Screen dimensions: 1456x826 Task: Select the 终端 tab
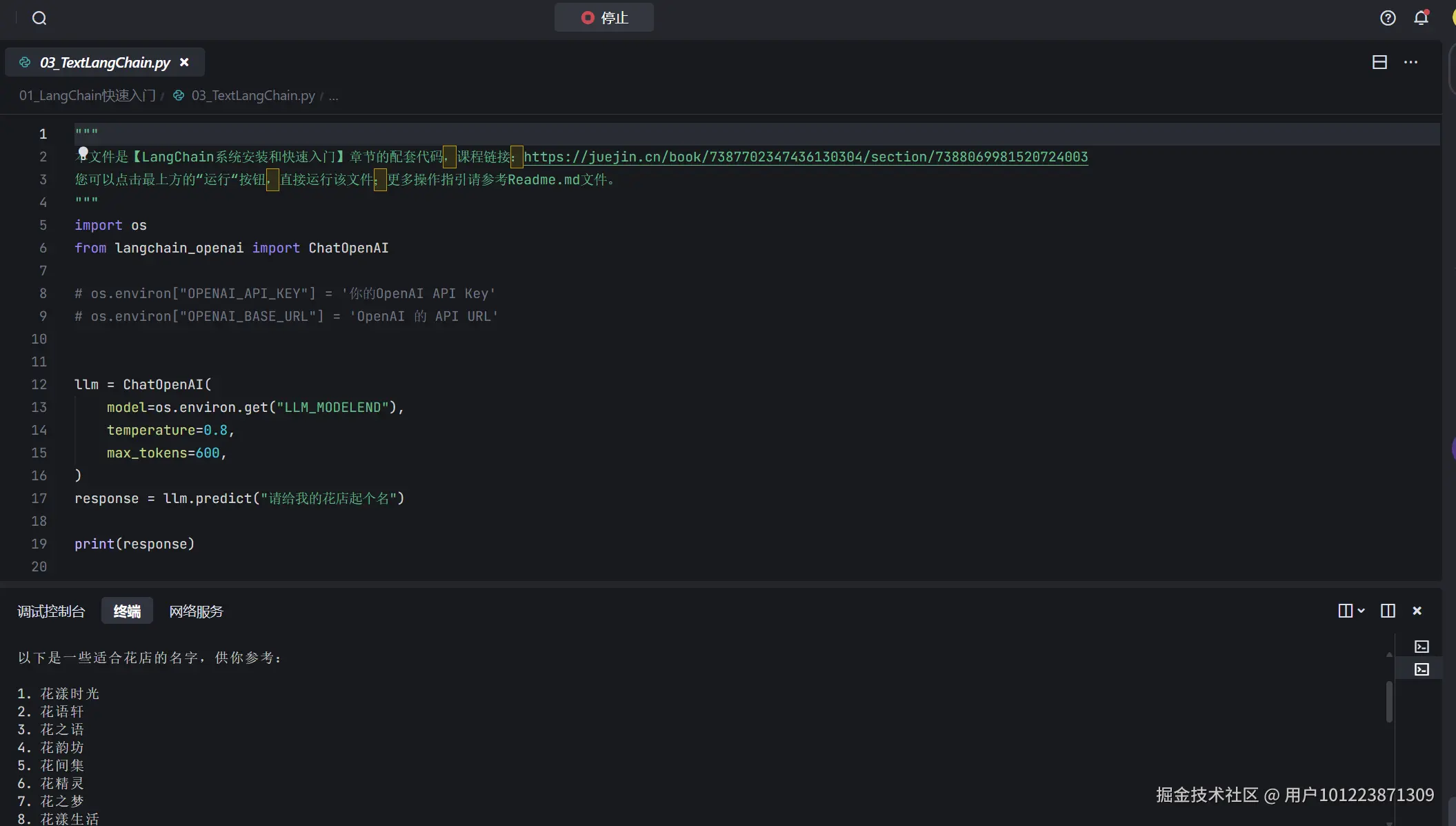127,611
